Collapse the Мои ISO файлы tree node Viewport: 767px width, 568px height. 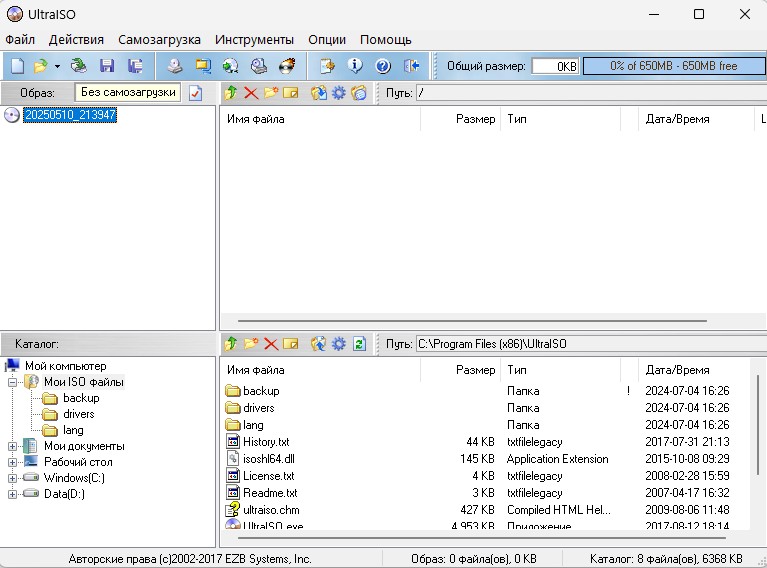point(13,382)
